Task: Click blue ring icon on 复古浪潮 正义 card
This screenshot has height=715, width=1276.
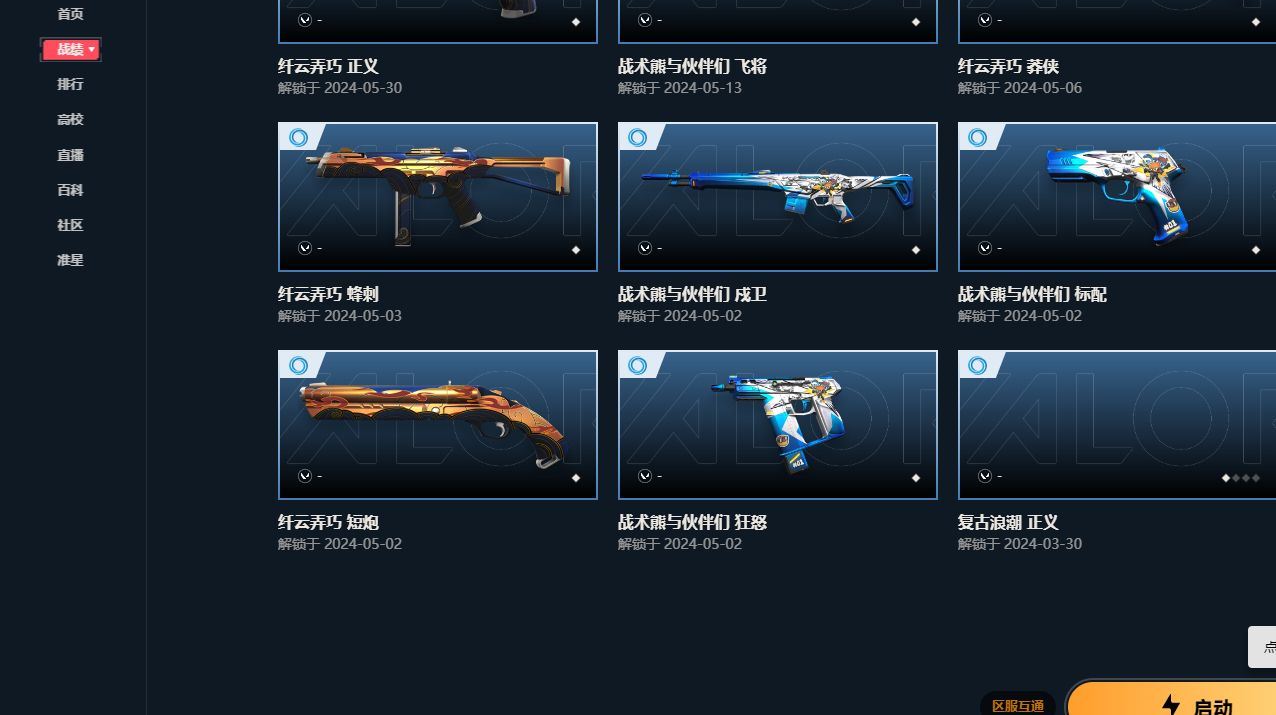Action: coord(978,366)
